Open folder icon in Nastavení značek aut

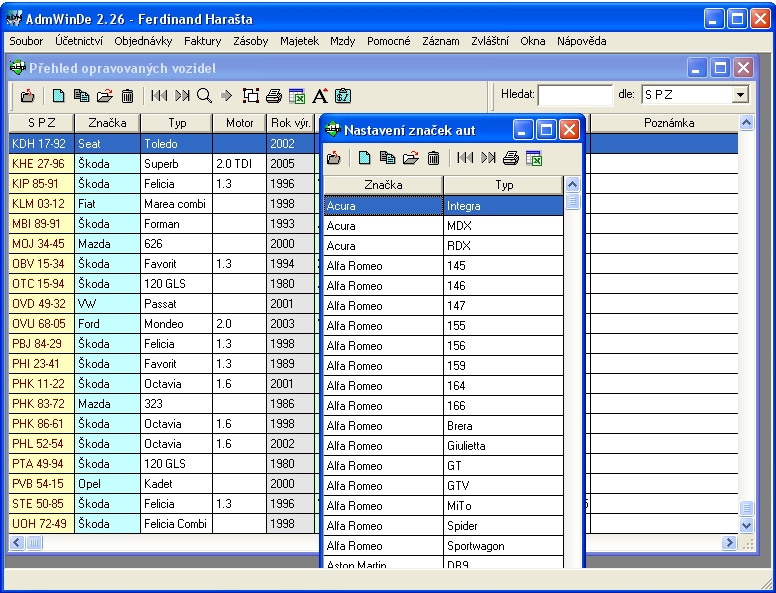click(411, 158)
